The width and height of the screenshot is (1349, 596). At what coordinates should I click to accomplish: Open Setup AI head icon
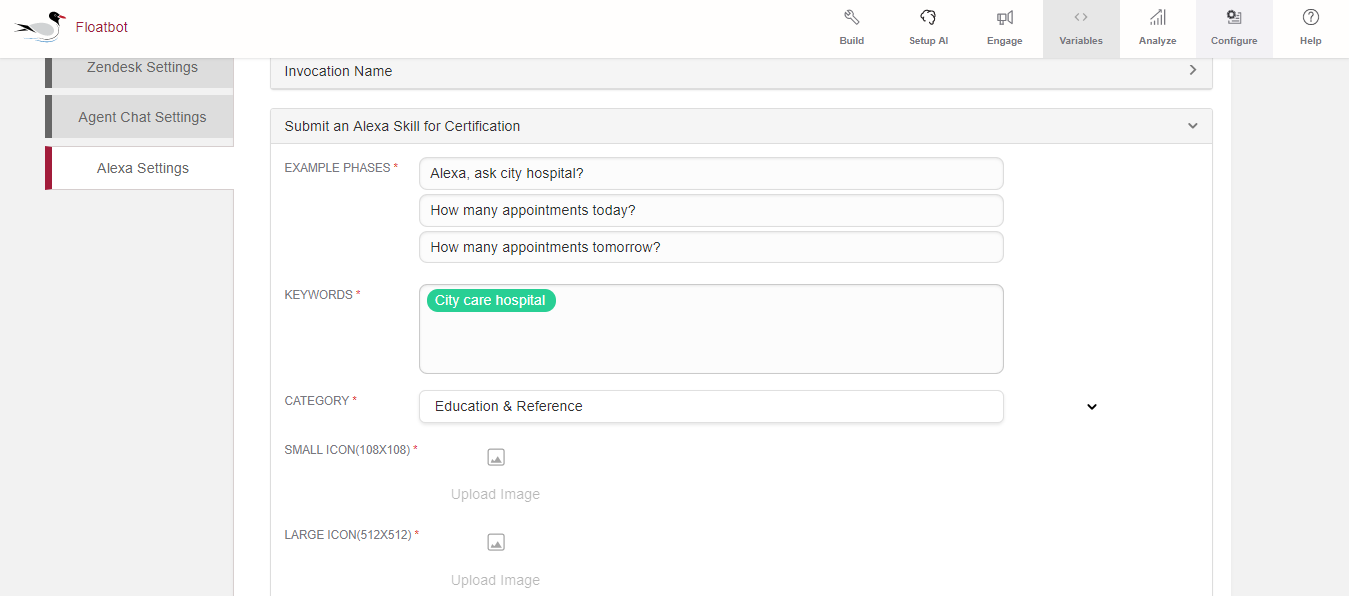click(x=928, y=18)
